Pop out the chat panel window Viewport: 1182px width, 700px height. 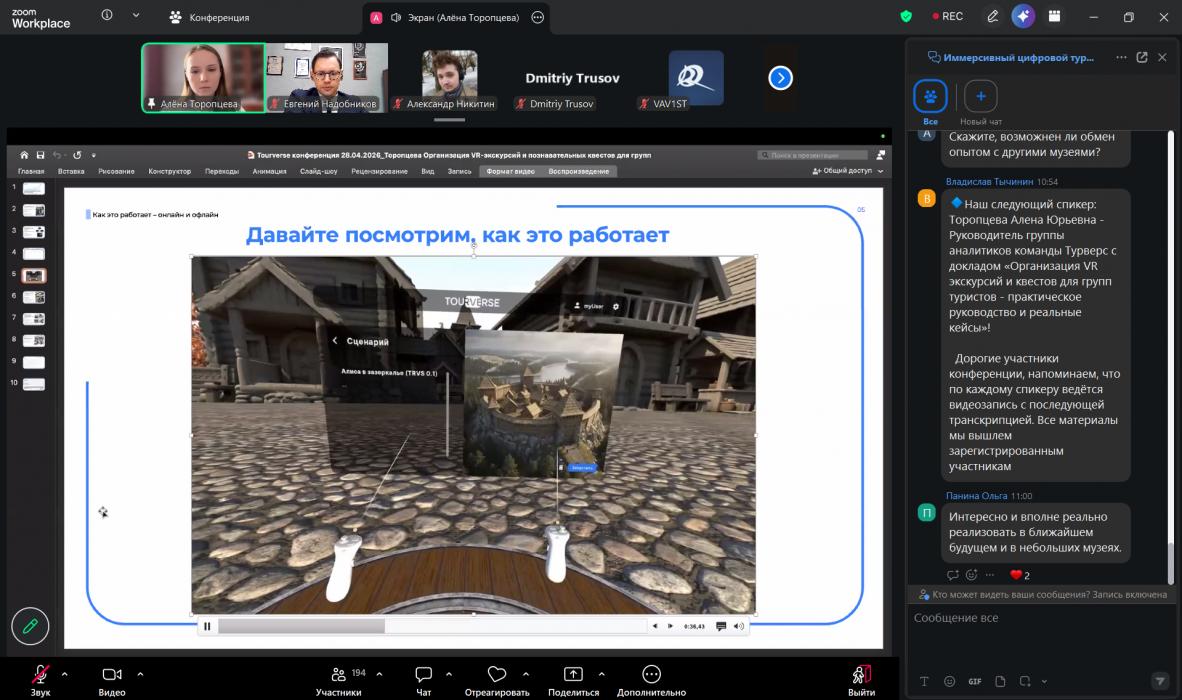(x=1141, y=57)
